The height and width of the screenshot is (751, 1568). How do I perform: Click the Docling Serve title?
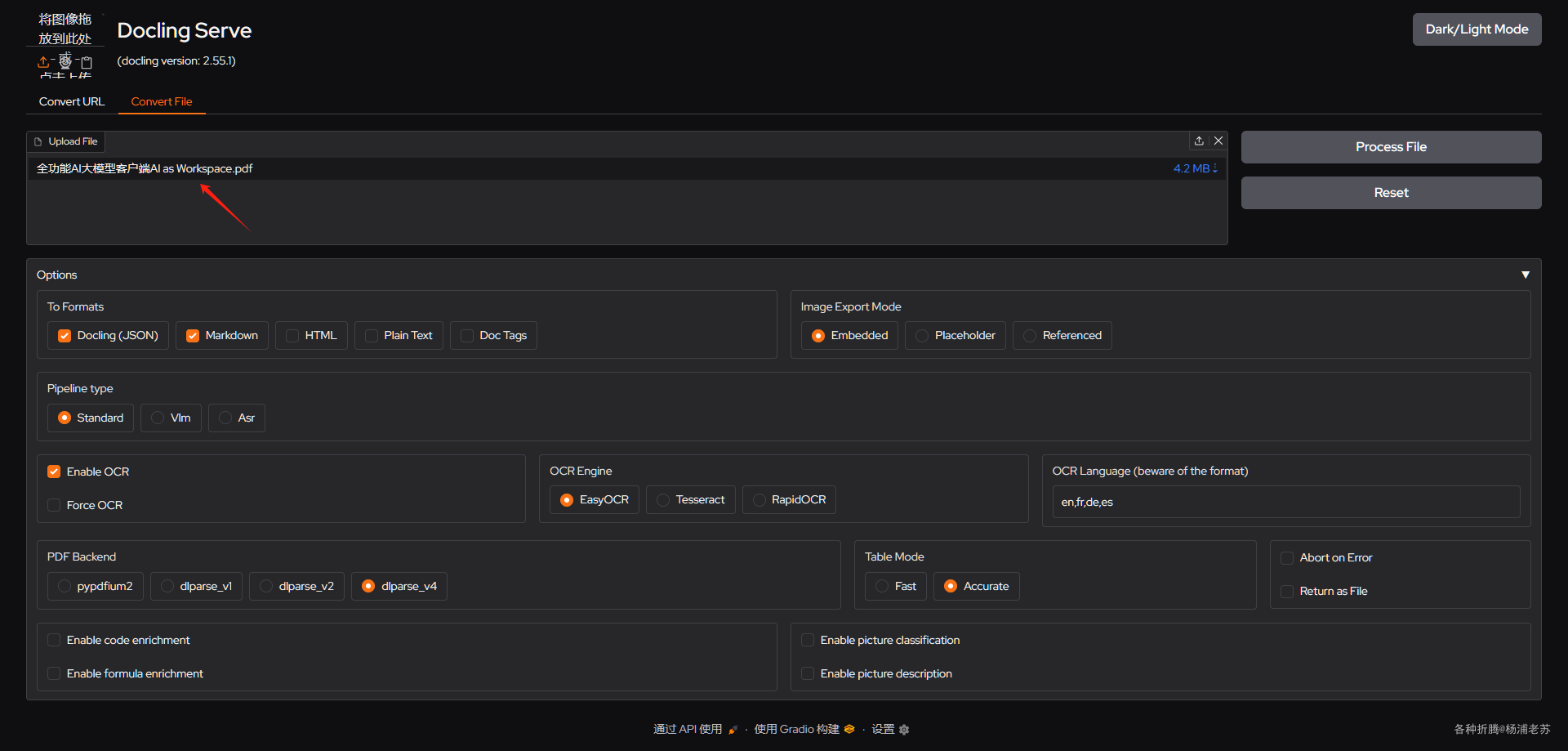tap(185, 30)
